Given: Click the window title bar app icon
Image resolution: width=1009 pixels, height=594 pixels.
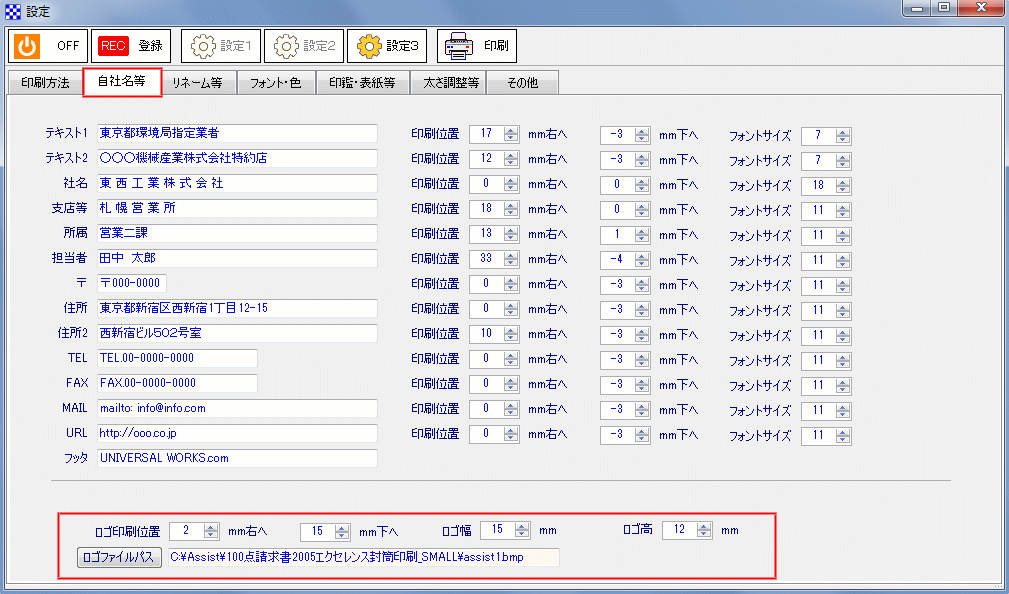Looking at the screenshot, I should pos(12,11).
